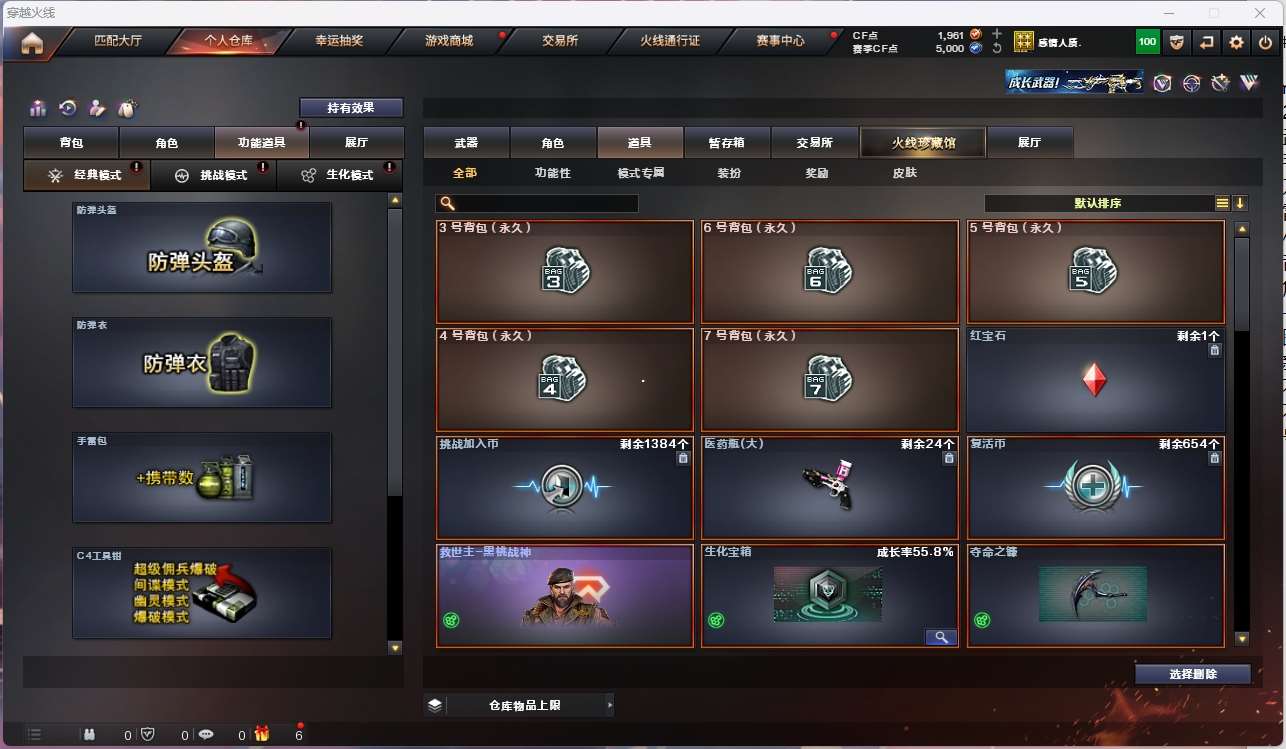Screen dimensions: 1286x749
Task: Open the 默认排序 sort dropdown
Action: coord(1098,203)
